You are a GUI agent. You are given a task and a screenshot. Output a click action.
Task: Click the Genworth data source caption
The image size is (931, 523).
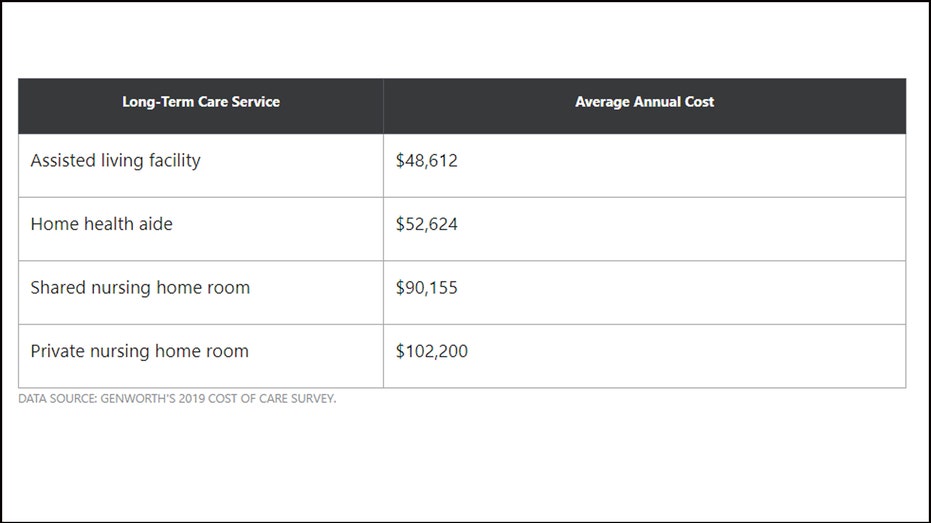[177, 399]
